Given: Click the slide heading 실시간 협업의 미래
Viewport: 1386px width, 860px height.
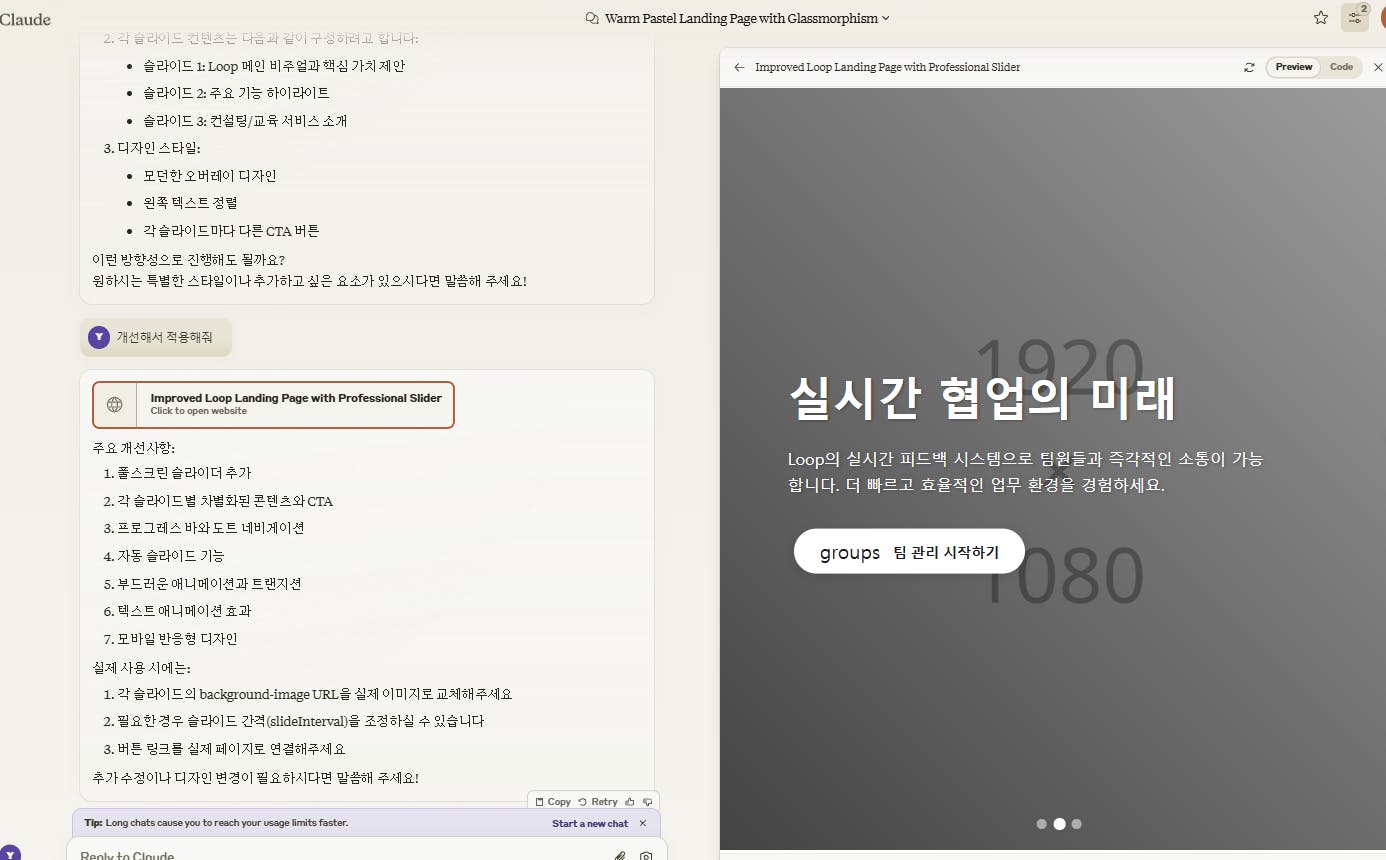Looking at the screenshot, I should click(x=982, y=398).
